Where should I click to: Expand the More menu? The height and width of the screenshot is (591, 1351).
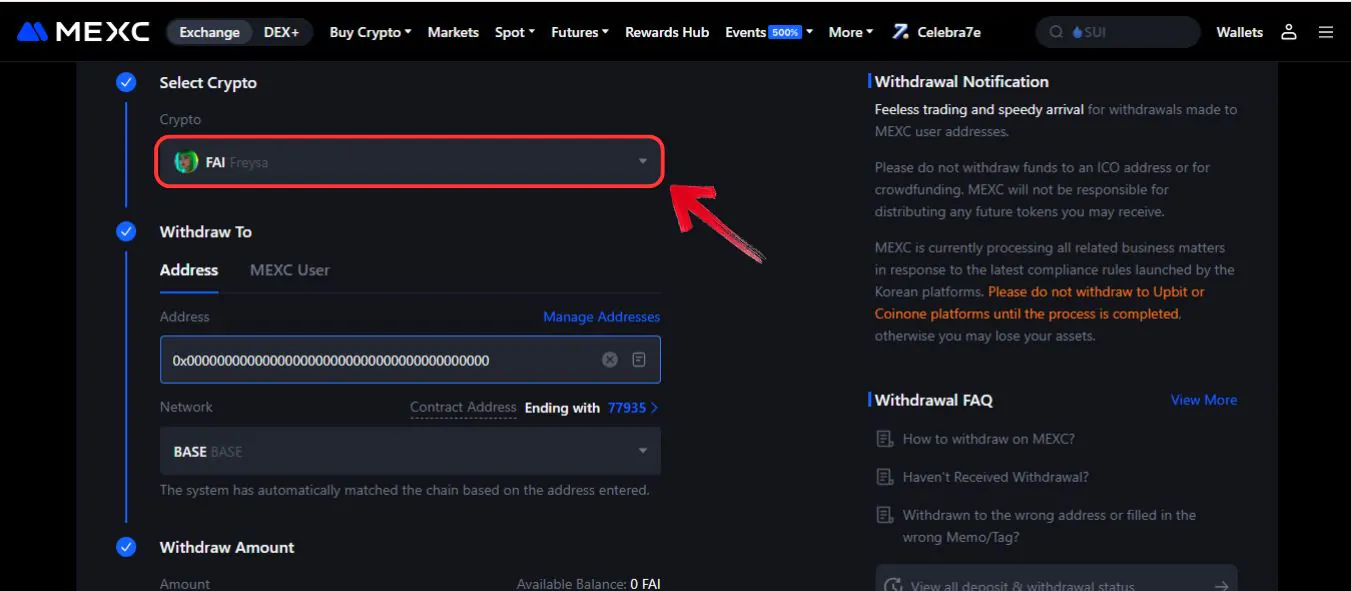(851, 32)
